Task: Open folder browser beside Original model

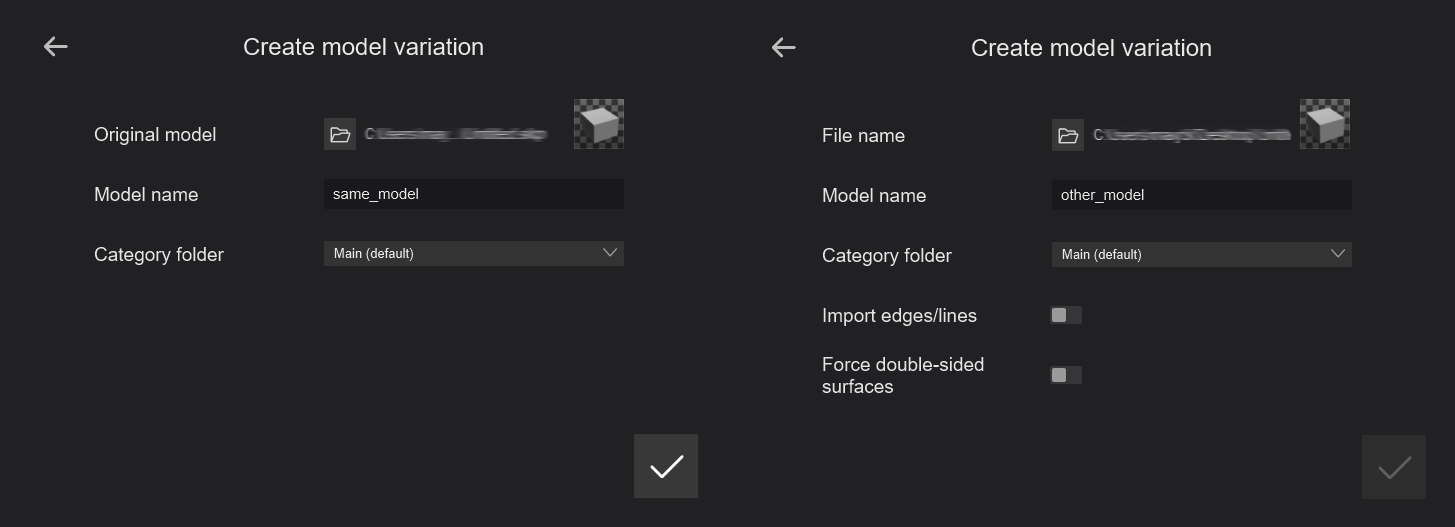Action: pos(340,134)
